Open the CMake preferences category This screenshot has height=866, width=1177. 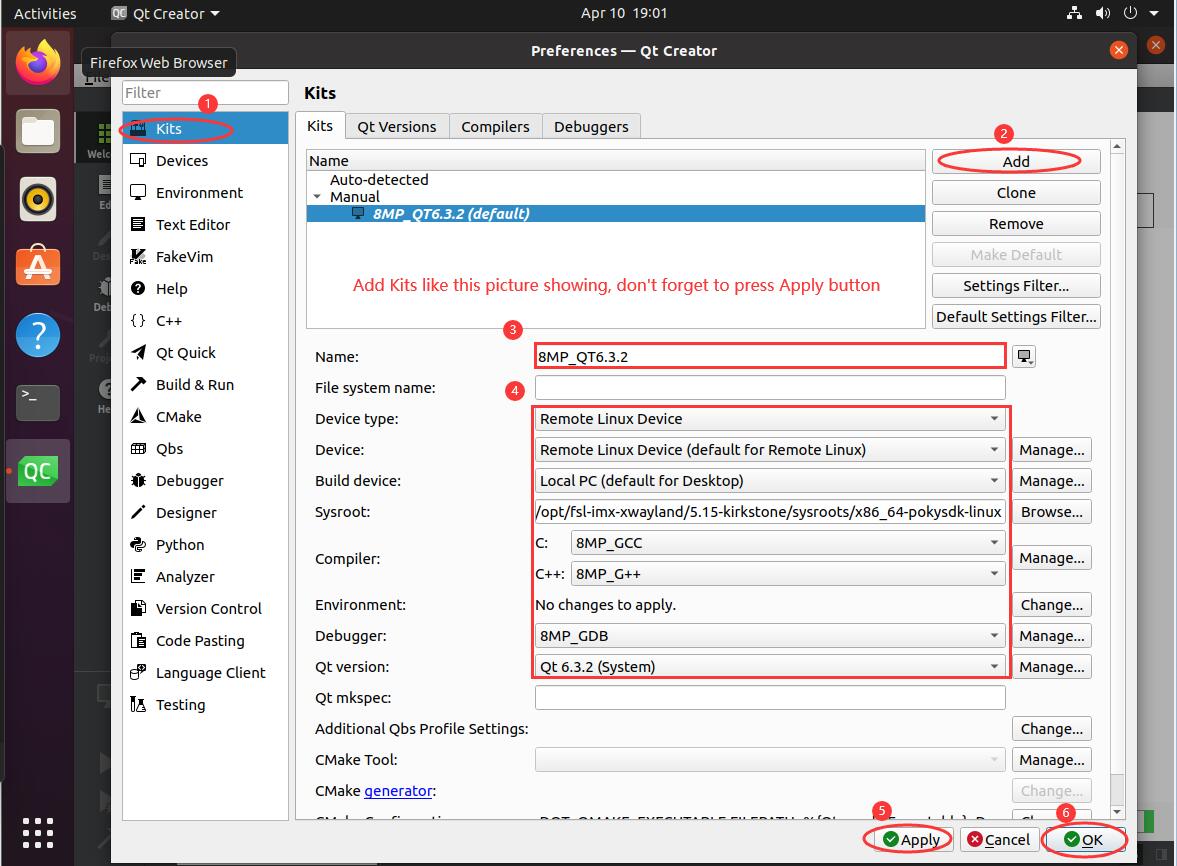(205, 416)
